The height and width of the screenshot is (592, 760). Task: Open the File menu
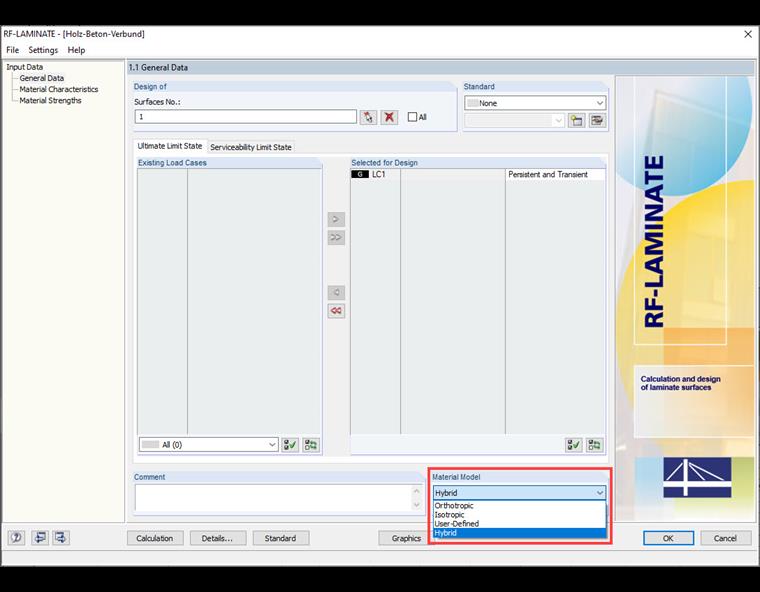13,50
